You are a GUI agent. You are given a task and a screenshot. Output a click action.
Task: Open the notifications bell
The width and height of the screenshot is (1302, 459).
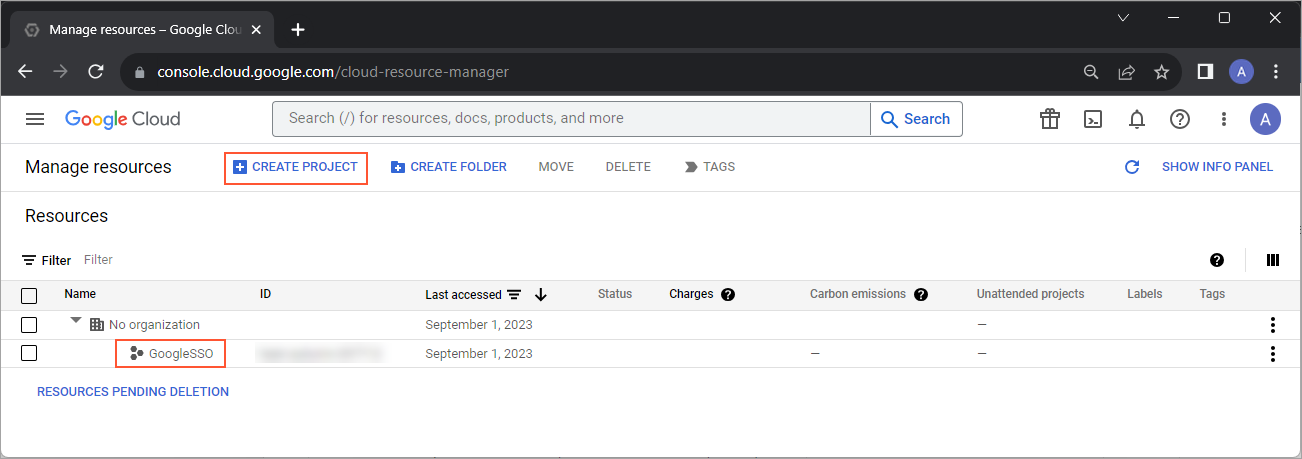[1137, 119]
